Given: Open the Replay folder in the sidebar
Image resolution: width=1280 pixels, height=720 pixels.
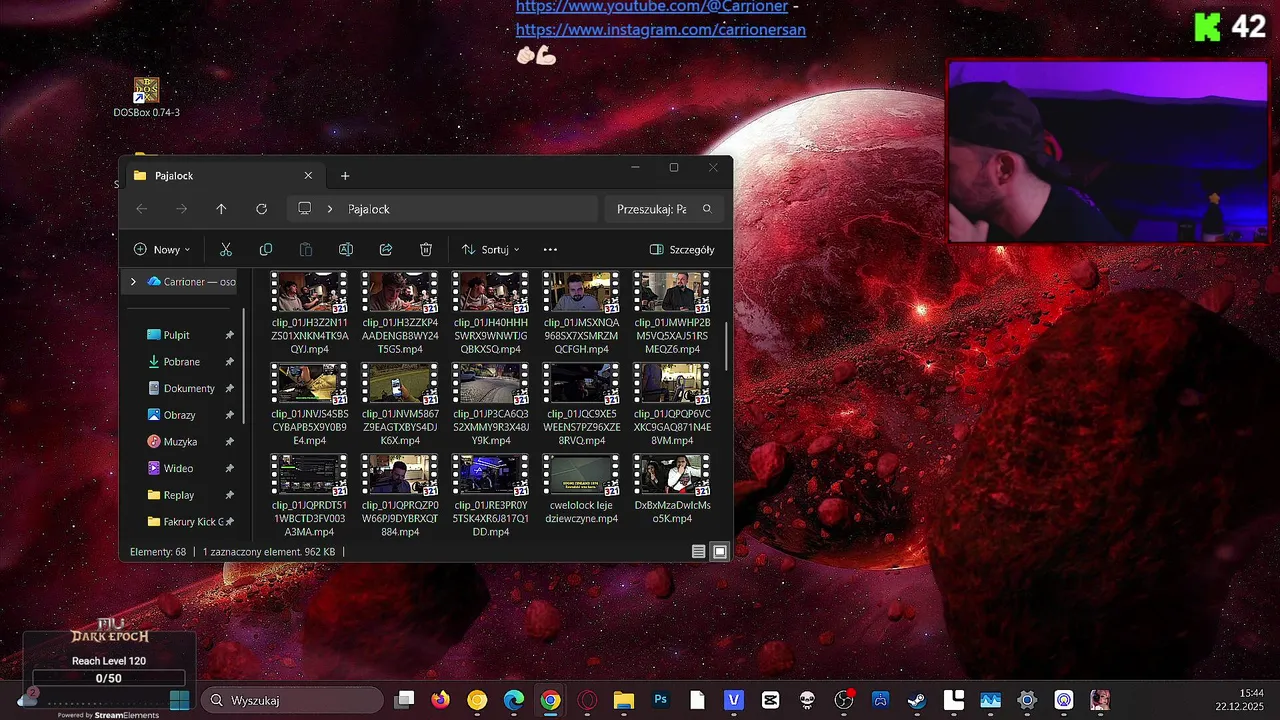Looking at the screenshot, I should pos(178,495).
